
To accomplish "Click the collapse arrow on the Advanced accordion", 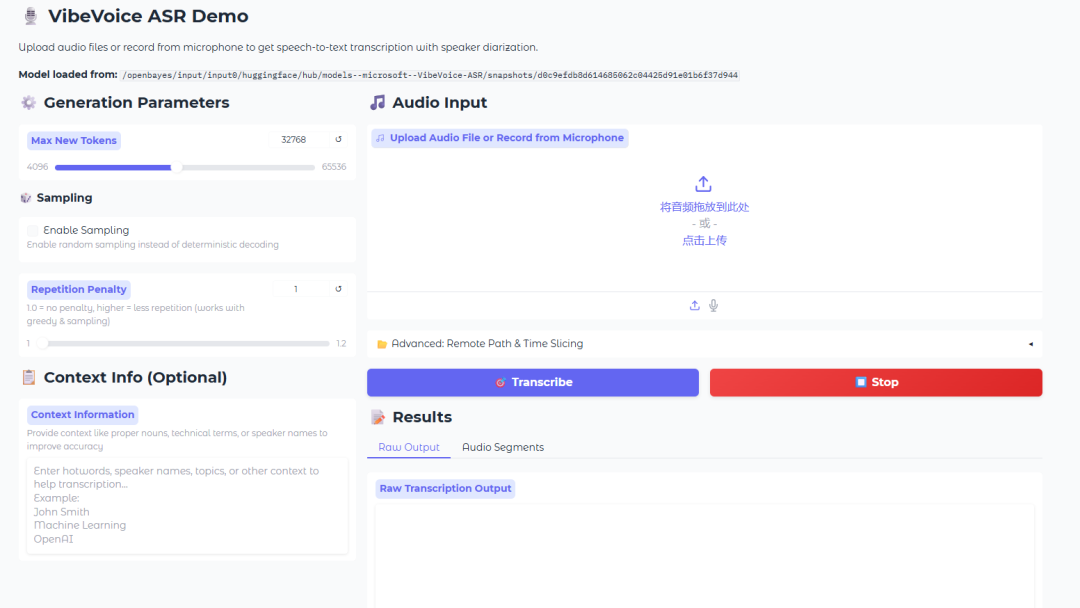I will point(1030,344).
